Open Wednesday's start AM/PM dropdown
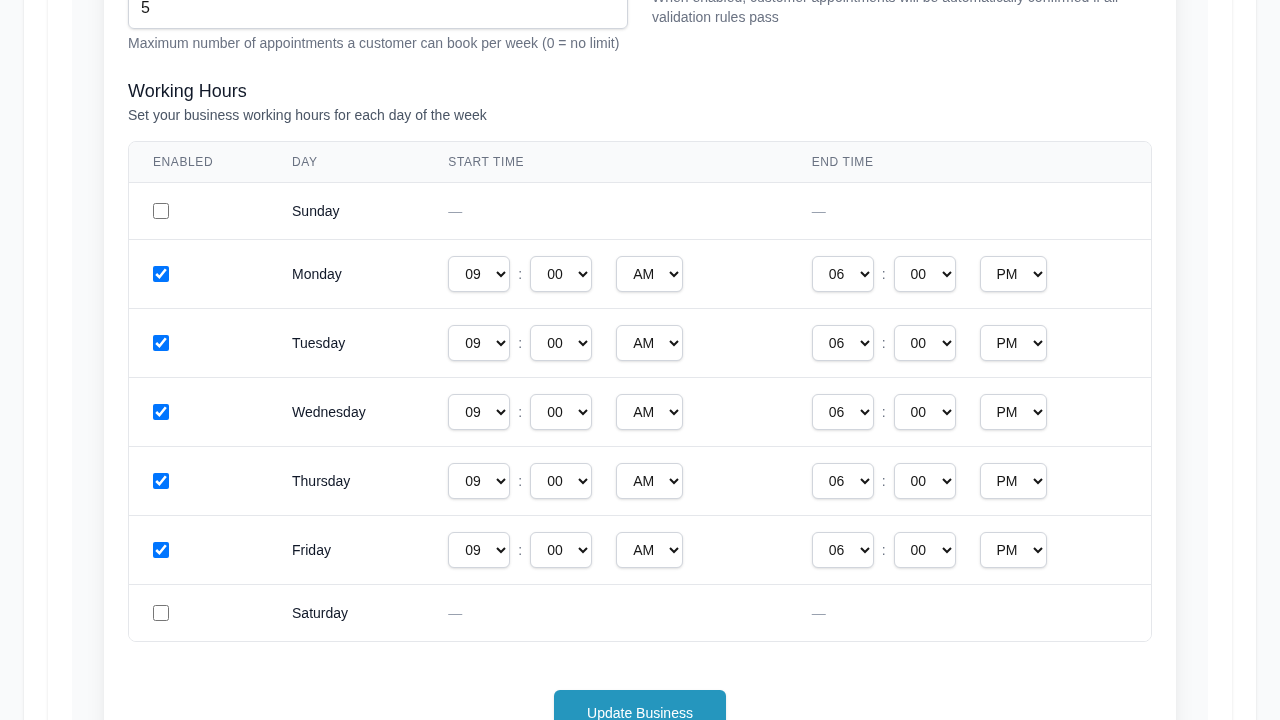 tap(649, 412)
